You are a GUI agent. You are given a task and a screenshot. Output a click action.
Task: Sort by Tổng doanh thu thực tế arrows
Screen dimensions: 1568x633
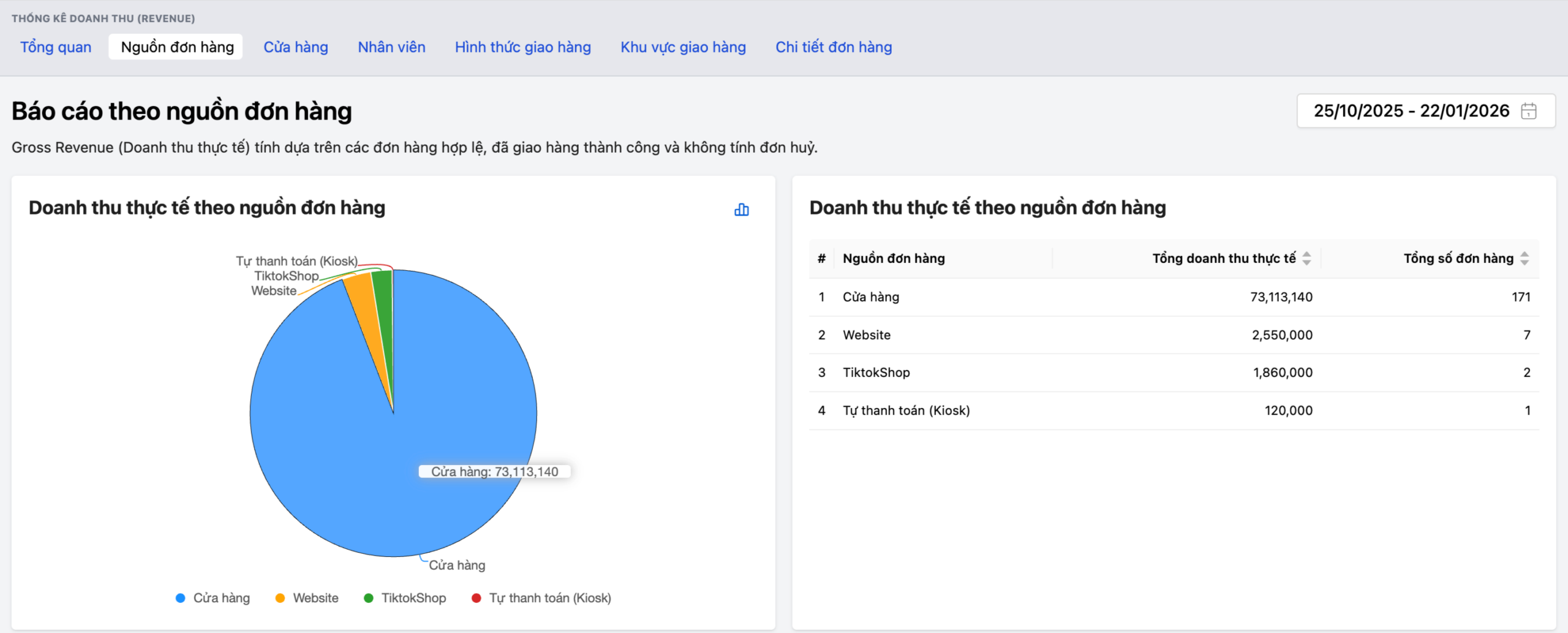[1306, 259]
